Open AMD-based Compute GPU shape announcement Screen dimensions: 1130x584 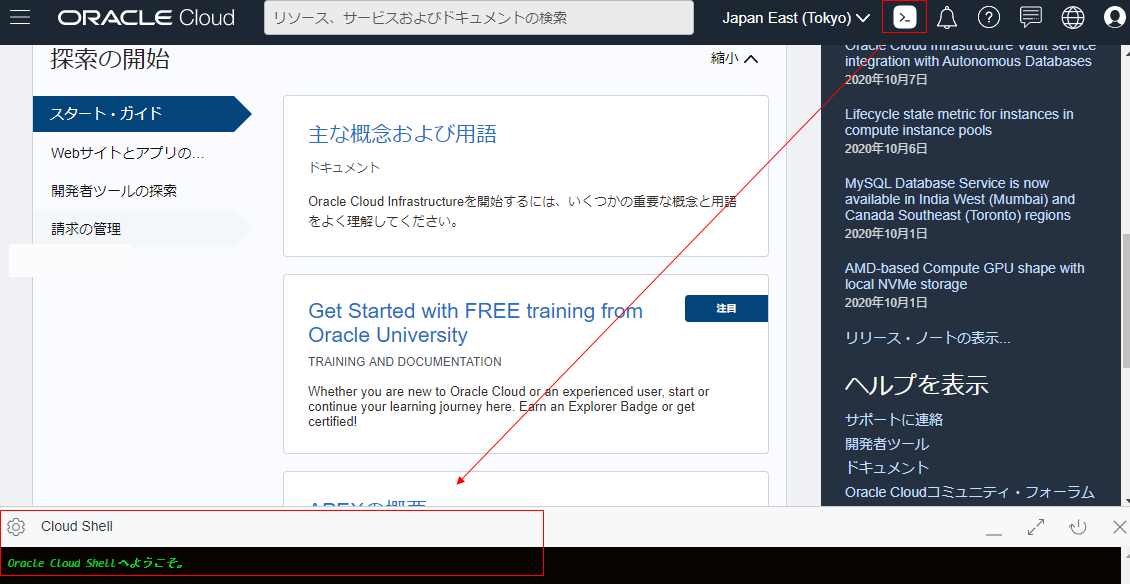coord(964,276)
